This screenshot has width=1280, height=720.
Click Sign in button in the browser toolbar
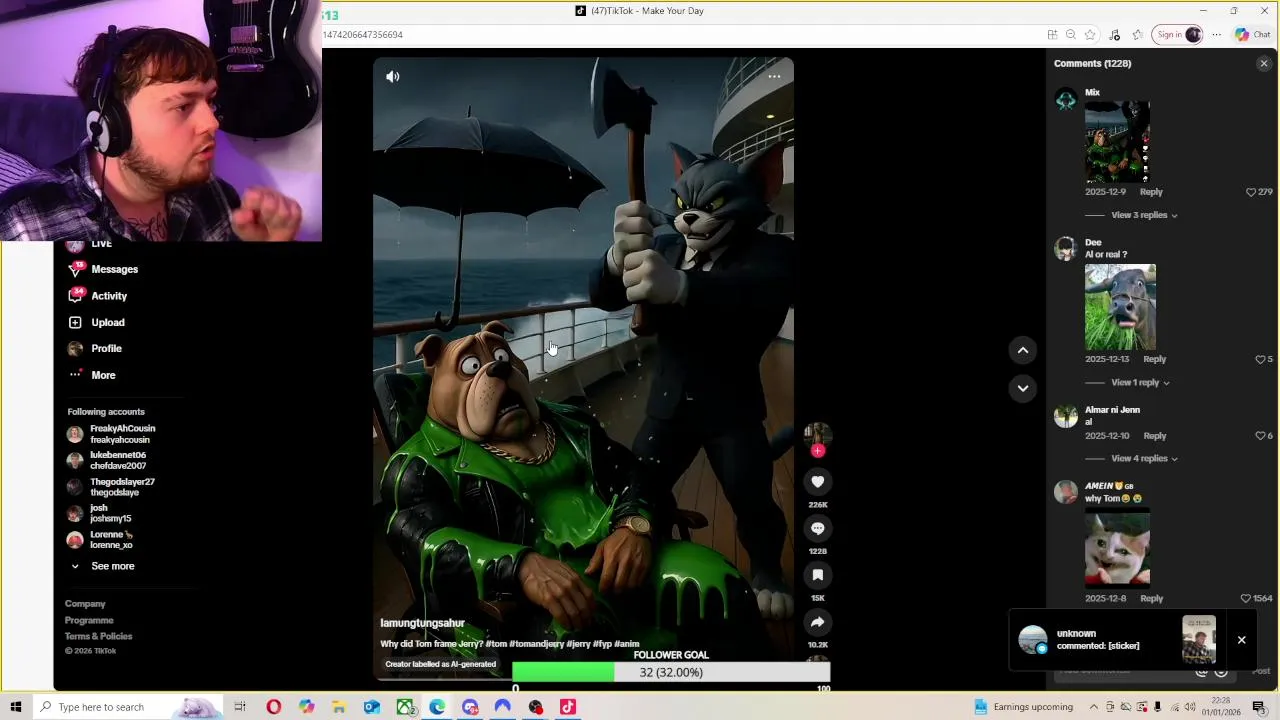point(1178,34)
